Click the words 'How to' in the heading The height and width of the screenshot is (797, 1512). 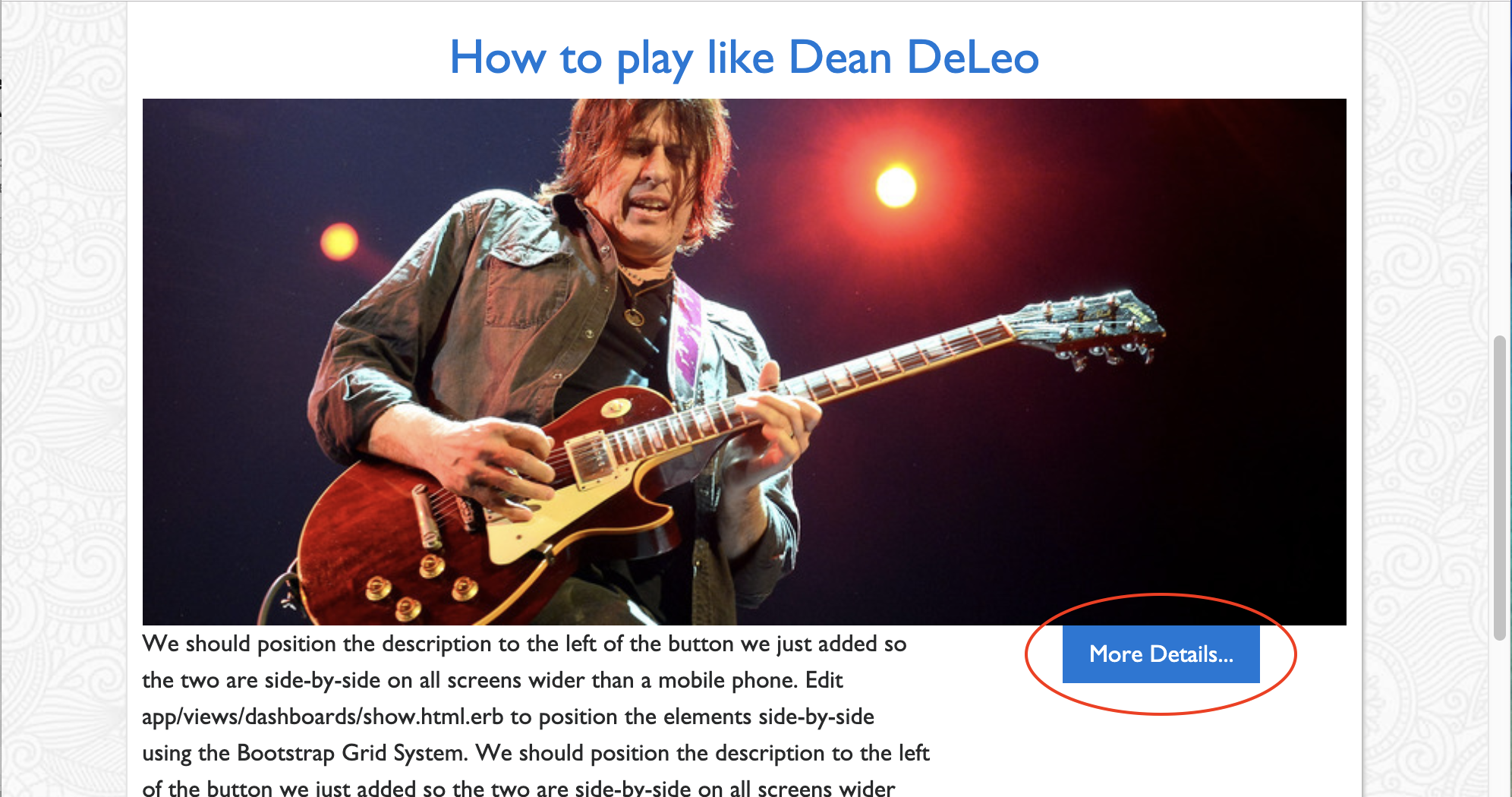pos(526,58)
